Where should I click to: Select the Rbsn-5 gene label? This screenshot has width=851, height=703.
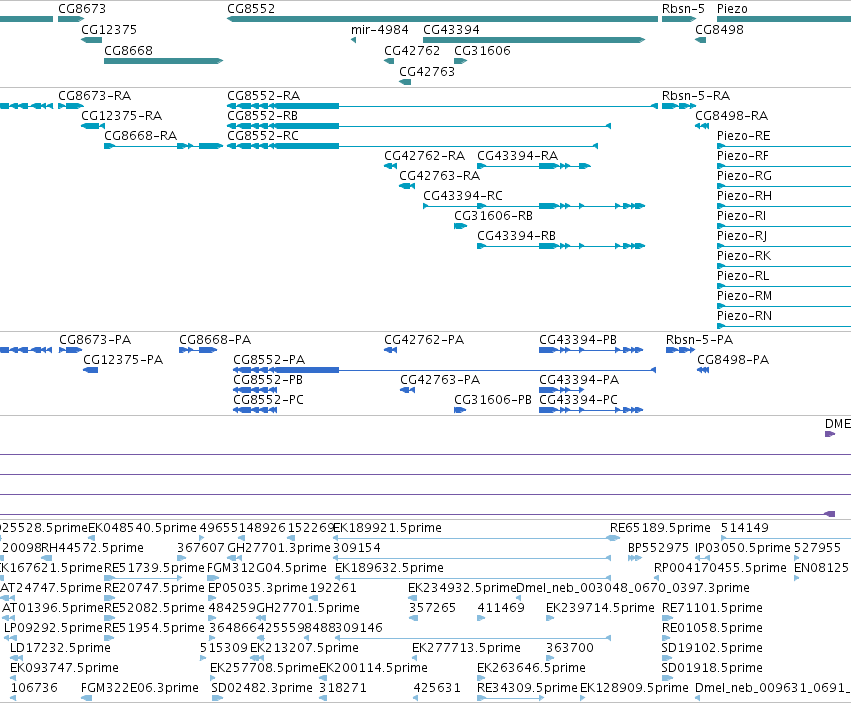683,9
